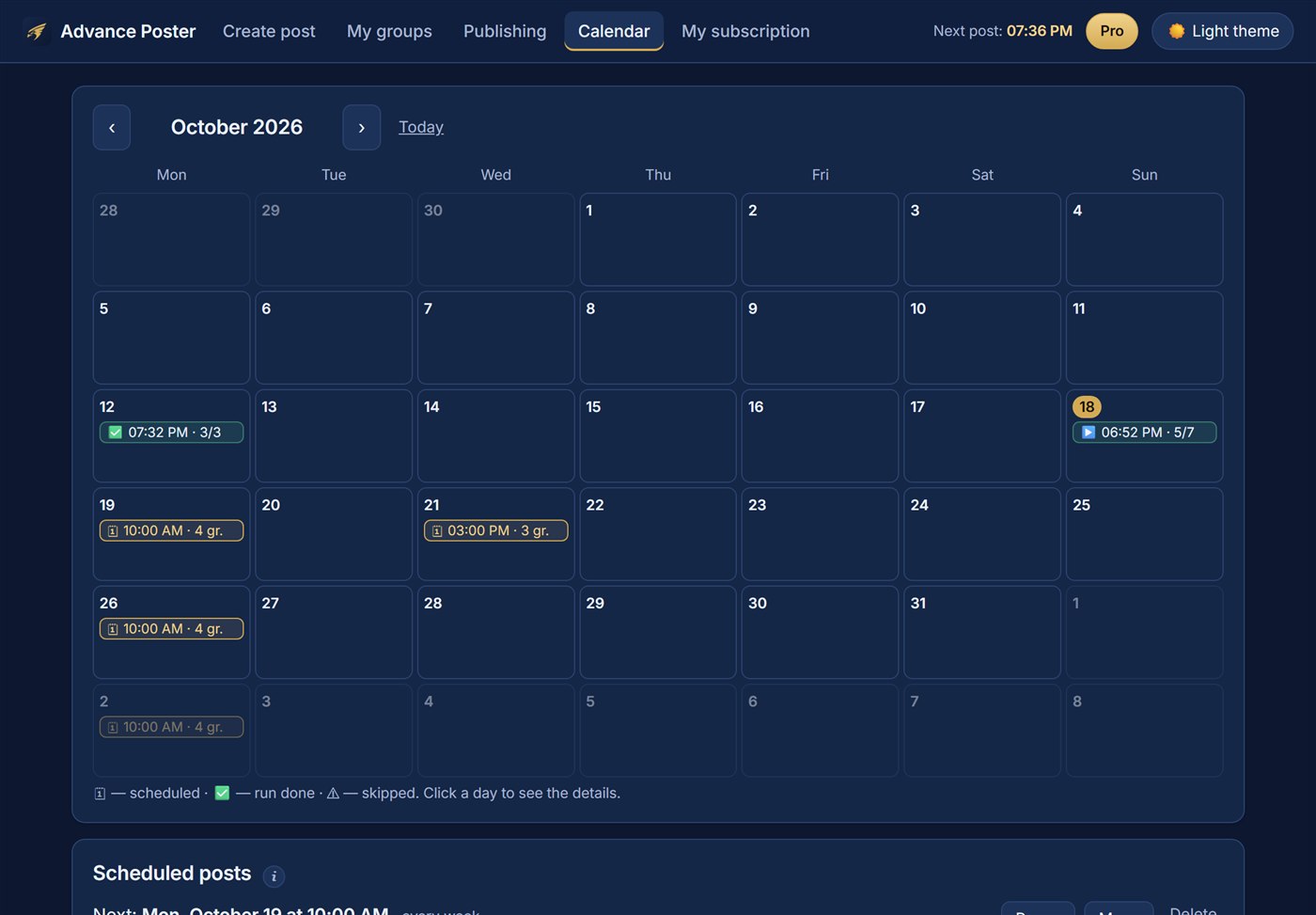The width and height of the screenshot is (1316, 915).
Task: Open October 19 scheduled 10:00 AM event
Action: (x=171, y=530)
